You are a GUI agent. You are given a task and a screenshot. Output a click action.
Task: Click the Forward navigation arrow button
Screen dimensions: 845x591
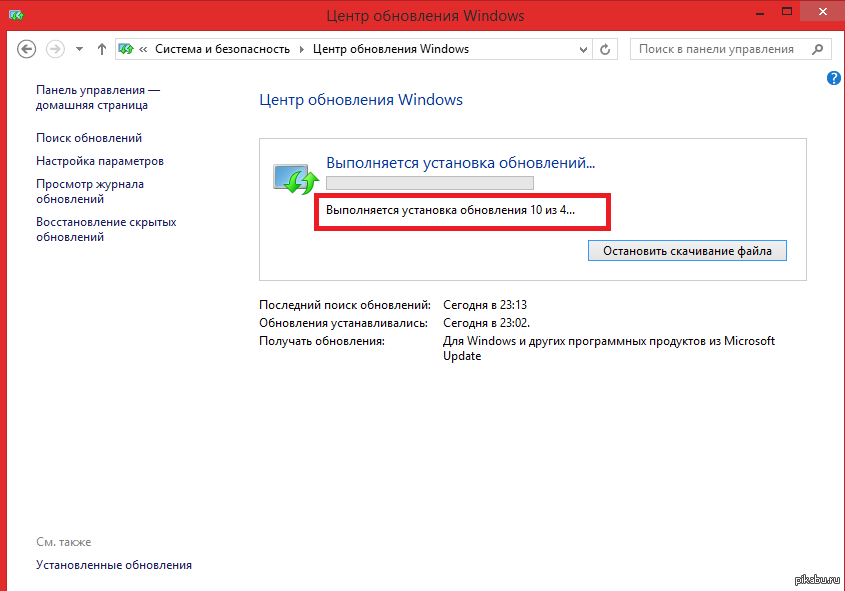coord(55,49)
